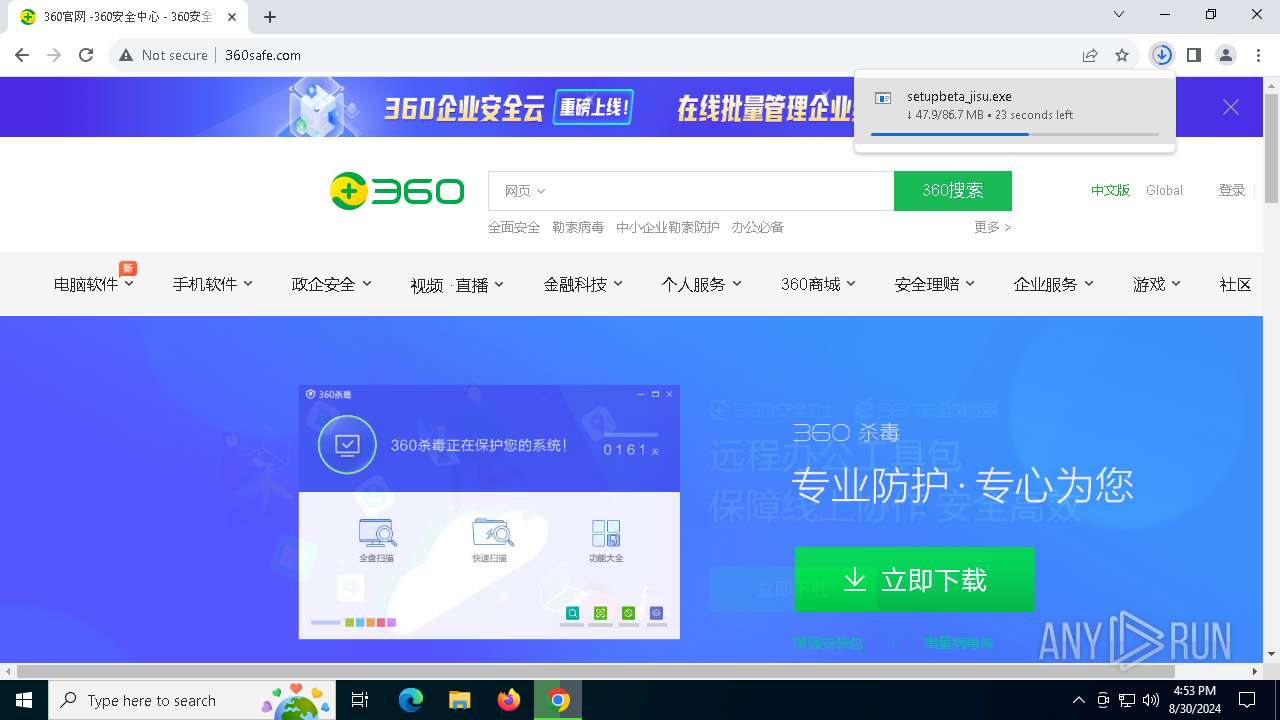
Task: Click the setupbeta_jisu.exe file icon
Action: coord(883,98)
